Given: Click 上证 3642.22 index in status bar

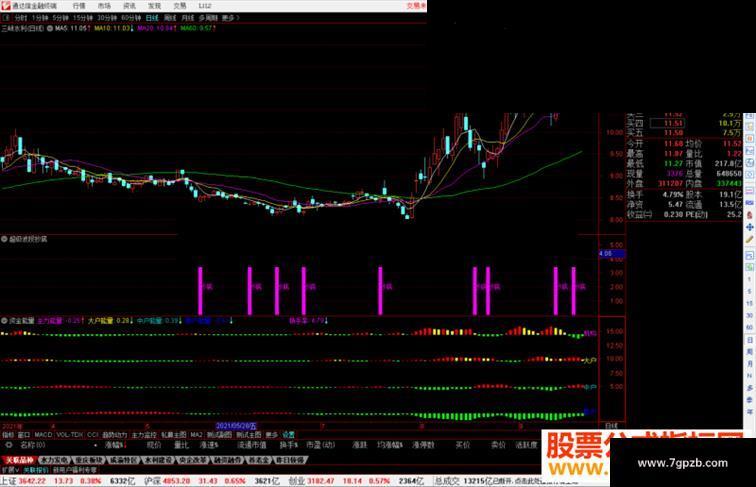Looking at the screenshot, I should (x=23, y=481).
